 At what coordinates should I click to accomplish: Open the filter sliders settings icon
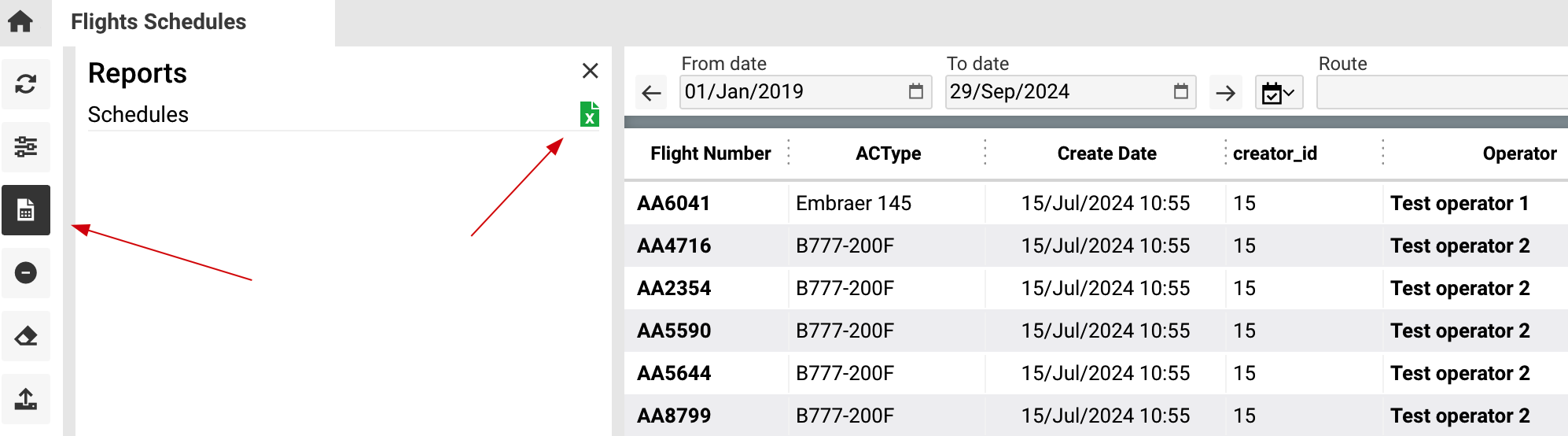coord(26,147)
